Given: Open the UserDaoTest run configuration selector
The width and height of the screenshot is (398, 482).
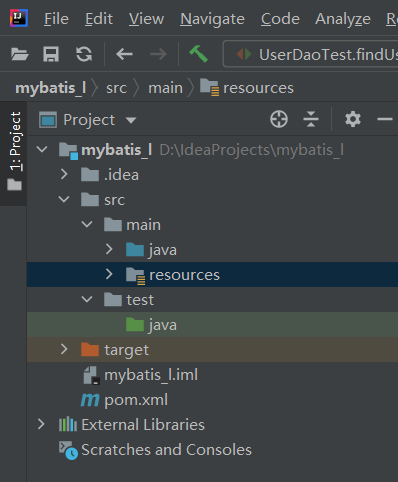Looking at the screenshot, I should pyautogui.click(x=311, y=54).
